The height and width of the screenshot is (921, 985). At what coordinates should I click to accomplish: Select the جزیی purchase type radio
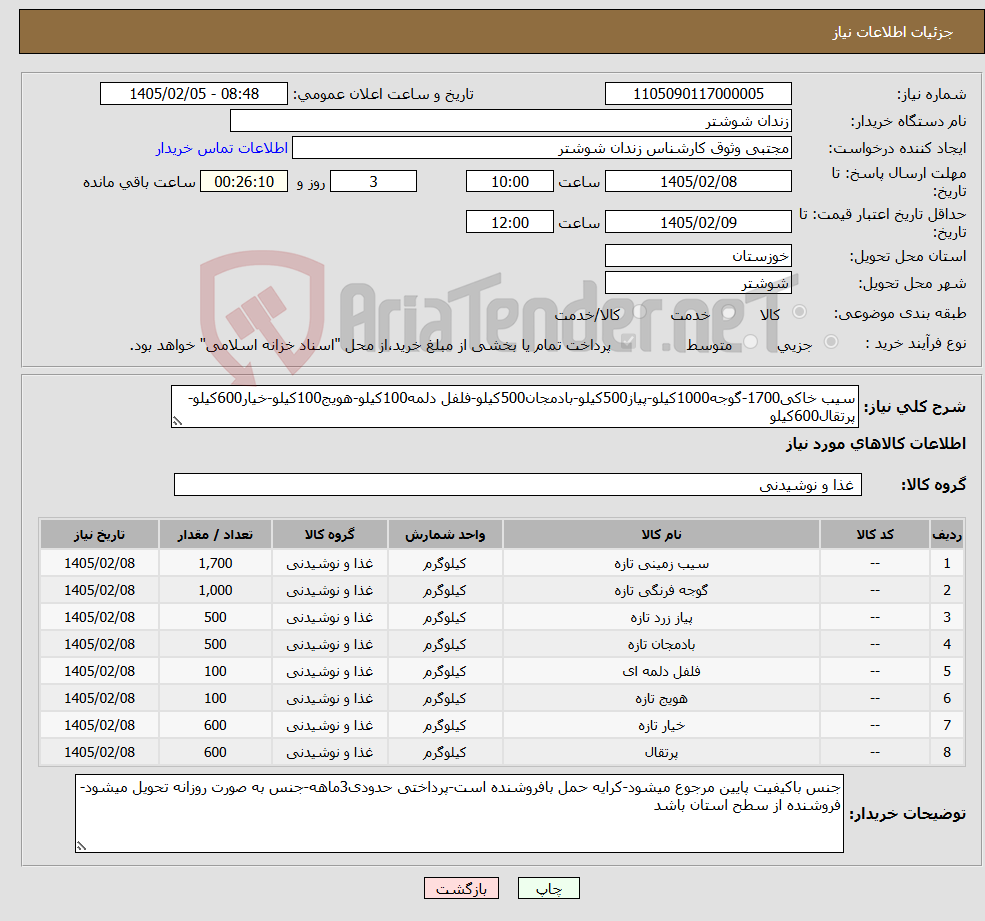coord(830,342)
